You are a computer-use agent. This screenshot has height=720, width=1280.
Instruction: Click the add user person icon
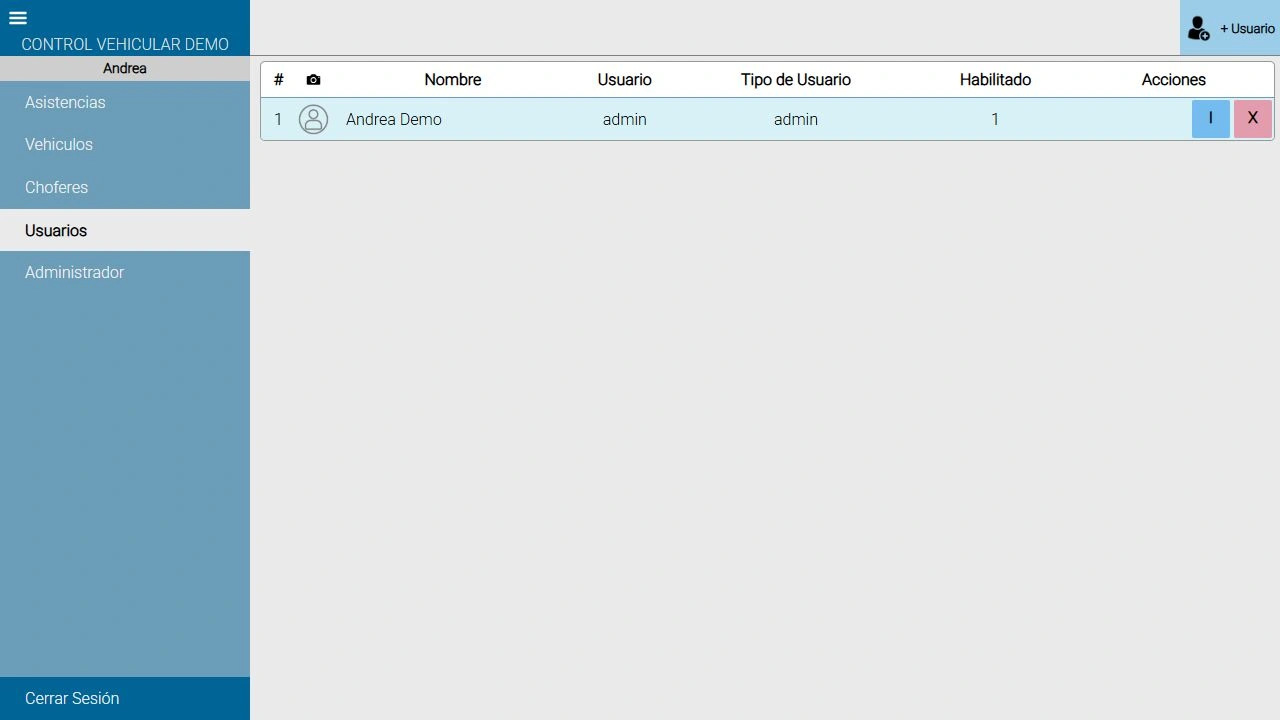[x=1198, y=28]
